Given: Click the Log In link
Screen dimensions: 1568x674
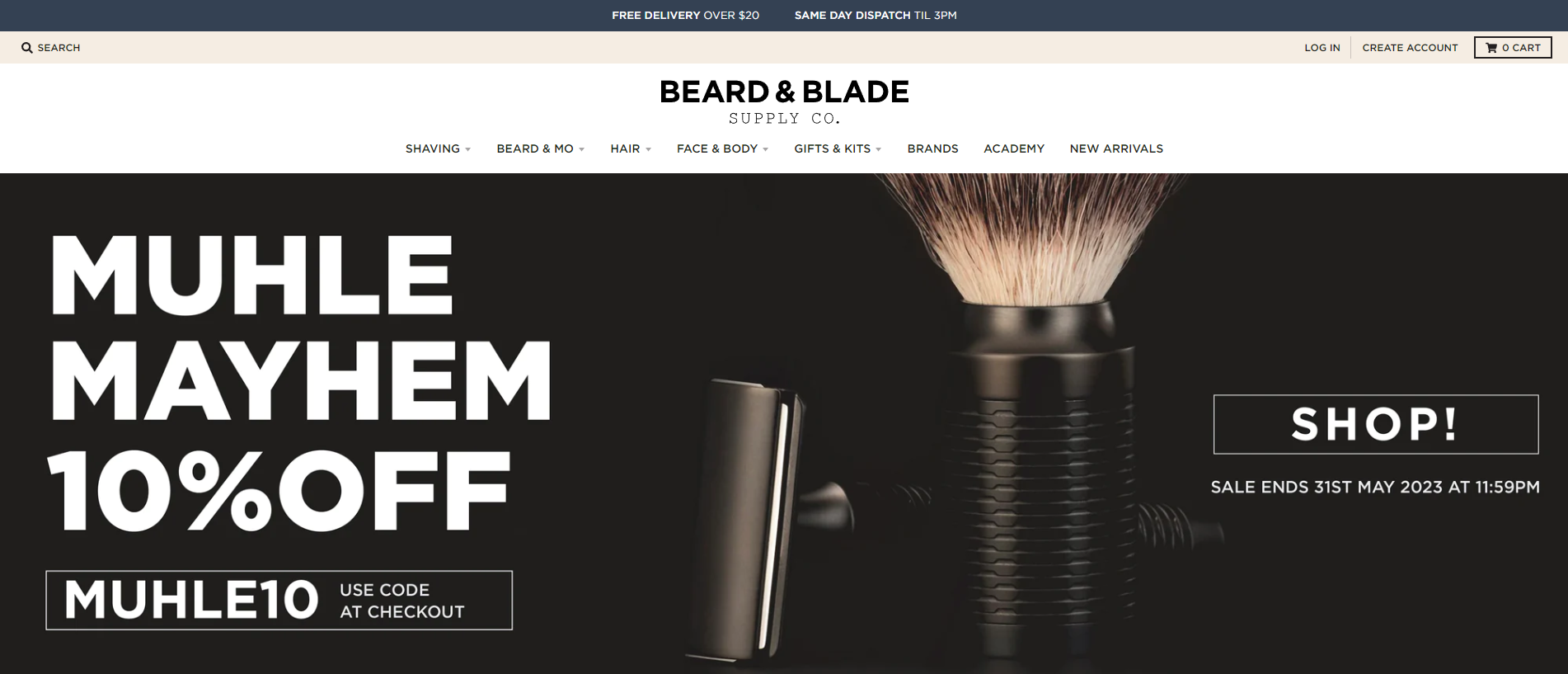Looking at the screenshot, I should point(1322,48).
